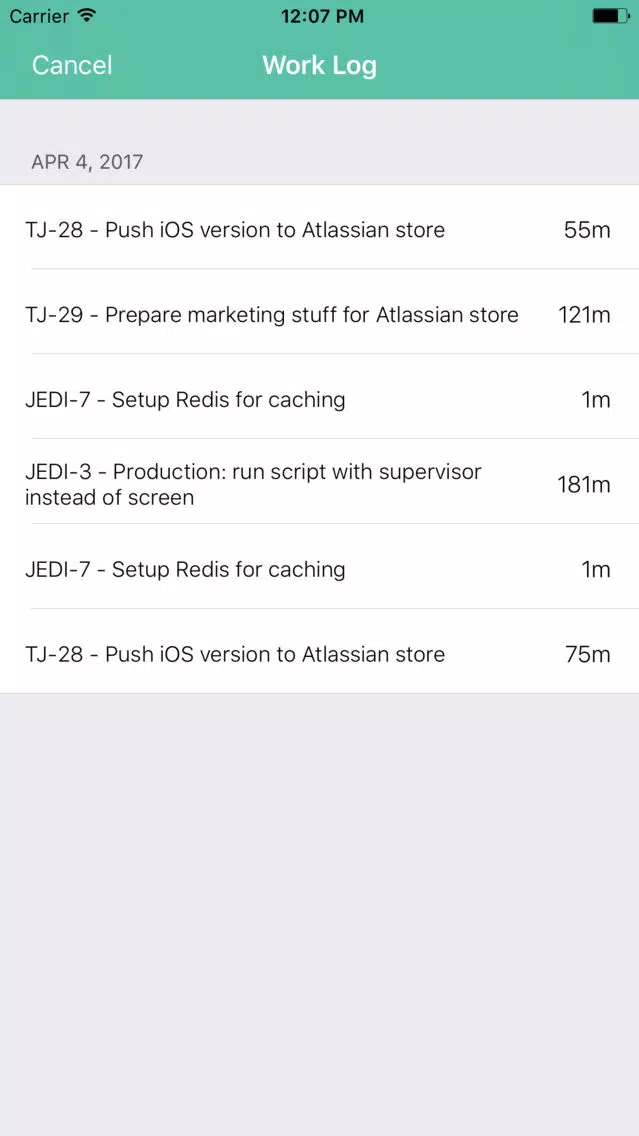Tap the 75m duration value
This screenshot has width=639, height=1136.
coord(588,655)
